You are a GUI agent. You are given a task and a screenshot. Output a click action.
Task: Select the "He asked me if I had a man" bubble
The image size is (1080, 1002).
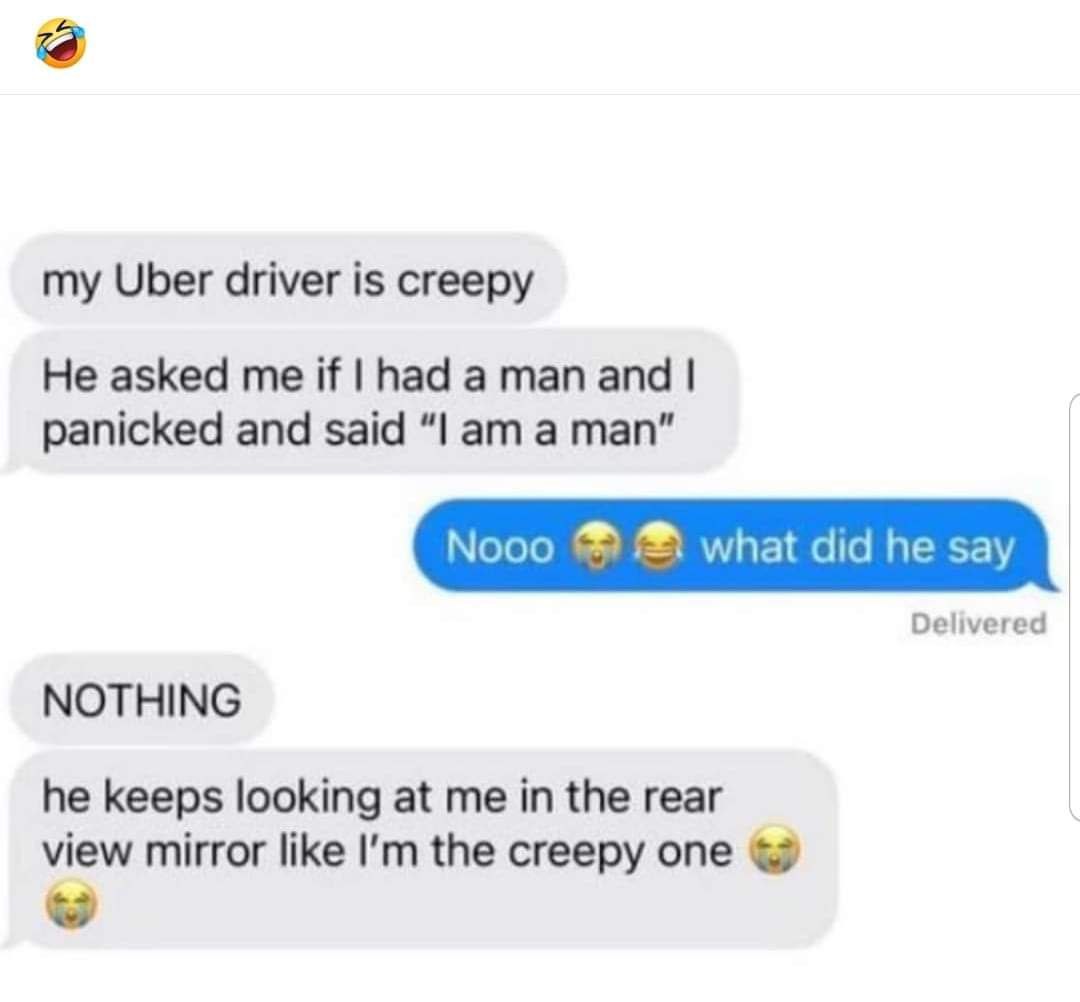coord(368,402)
